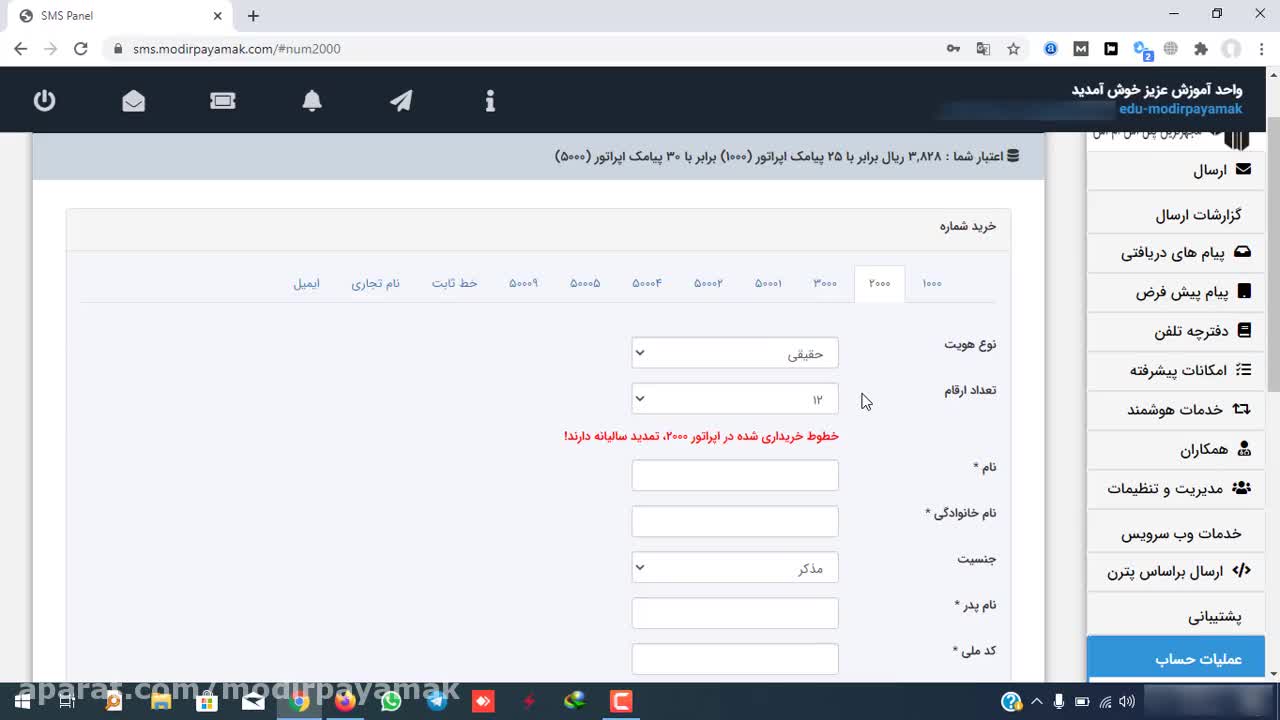Open the info icon in header
This screenshot has height=720, width=1280.
490,101
